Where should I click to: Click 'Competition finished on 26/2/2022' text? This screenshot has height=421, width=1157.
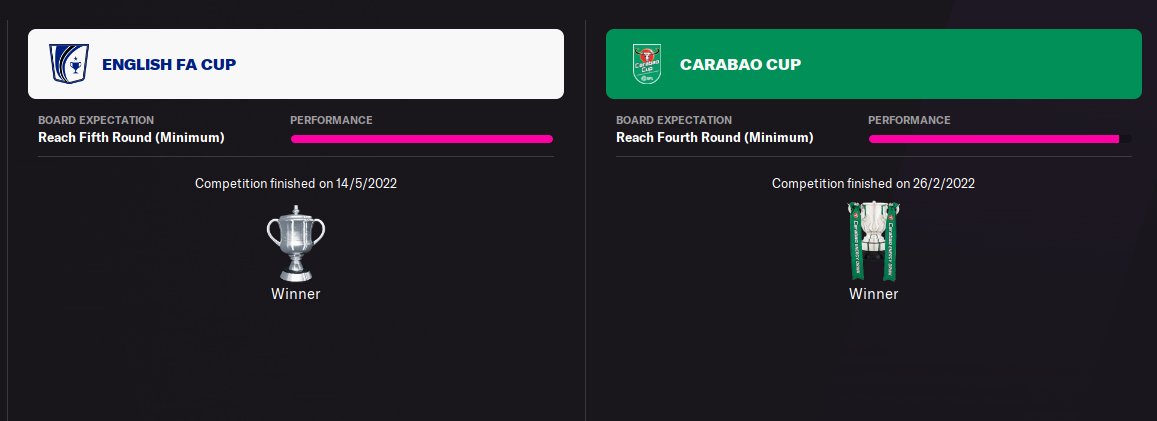(x=873, y=183)
